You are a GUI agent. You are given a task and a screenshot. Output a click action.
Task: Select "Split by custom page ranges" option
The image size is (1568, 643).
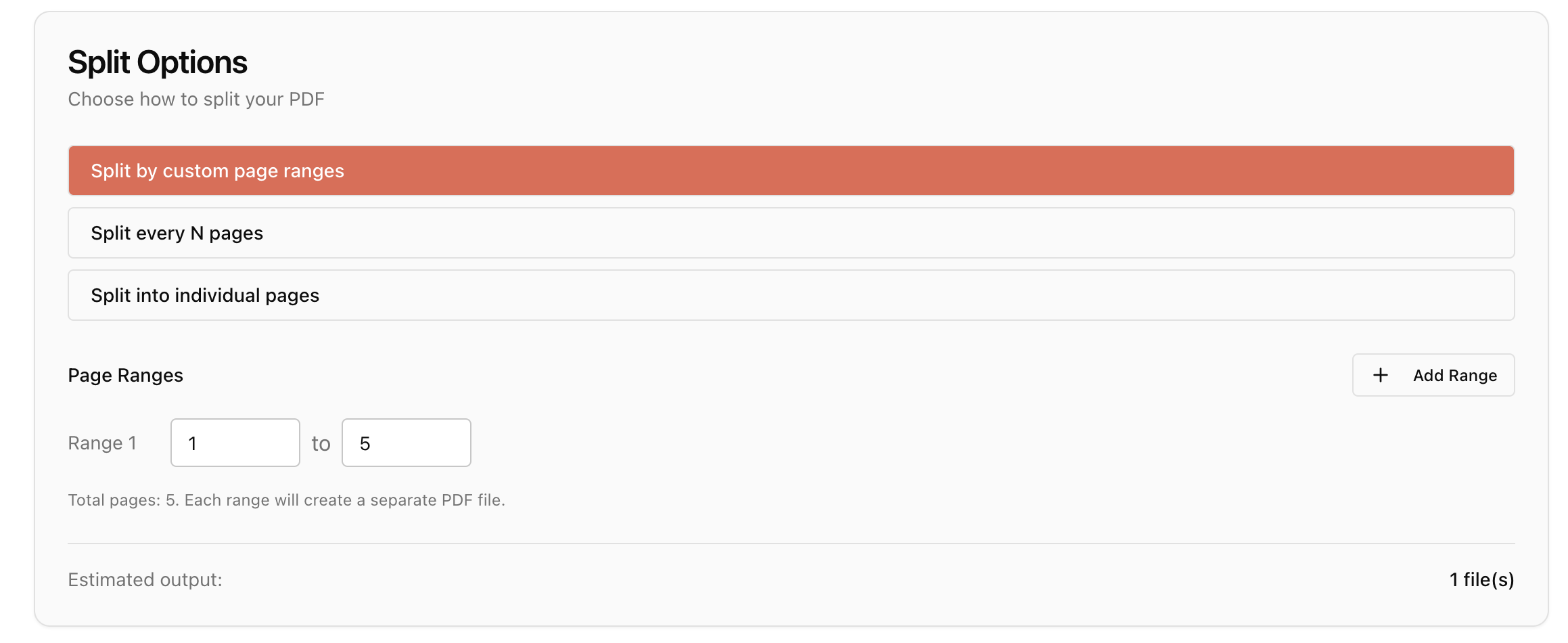[x=791, y=171]
